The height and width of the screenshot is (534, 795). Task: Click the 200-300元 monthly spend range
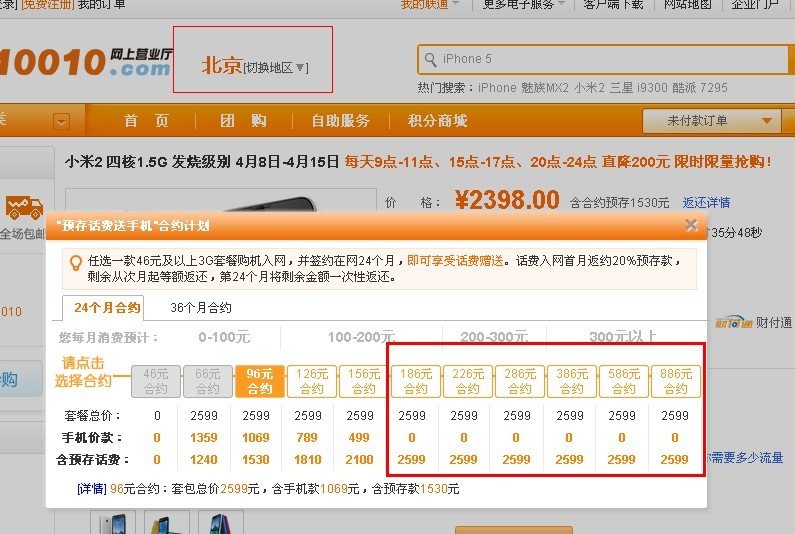click(494, 337)
